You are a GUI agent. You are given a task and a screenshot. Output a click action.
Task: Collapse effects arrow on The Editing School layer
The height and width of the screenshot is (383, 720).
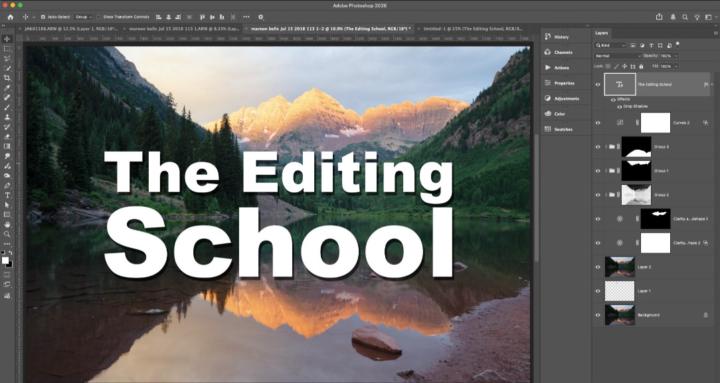(x=712, y=84)
